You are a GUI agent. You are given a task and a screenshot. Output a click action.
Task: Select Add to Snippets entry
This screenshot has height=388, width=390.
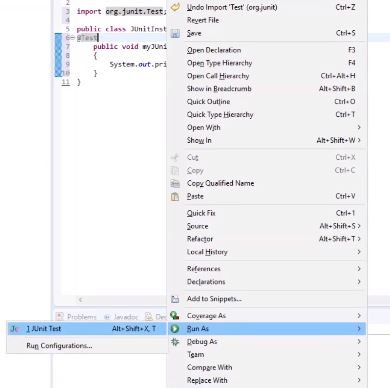tap(267, 299)
